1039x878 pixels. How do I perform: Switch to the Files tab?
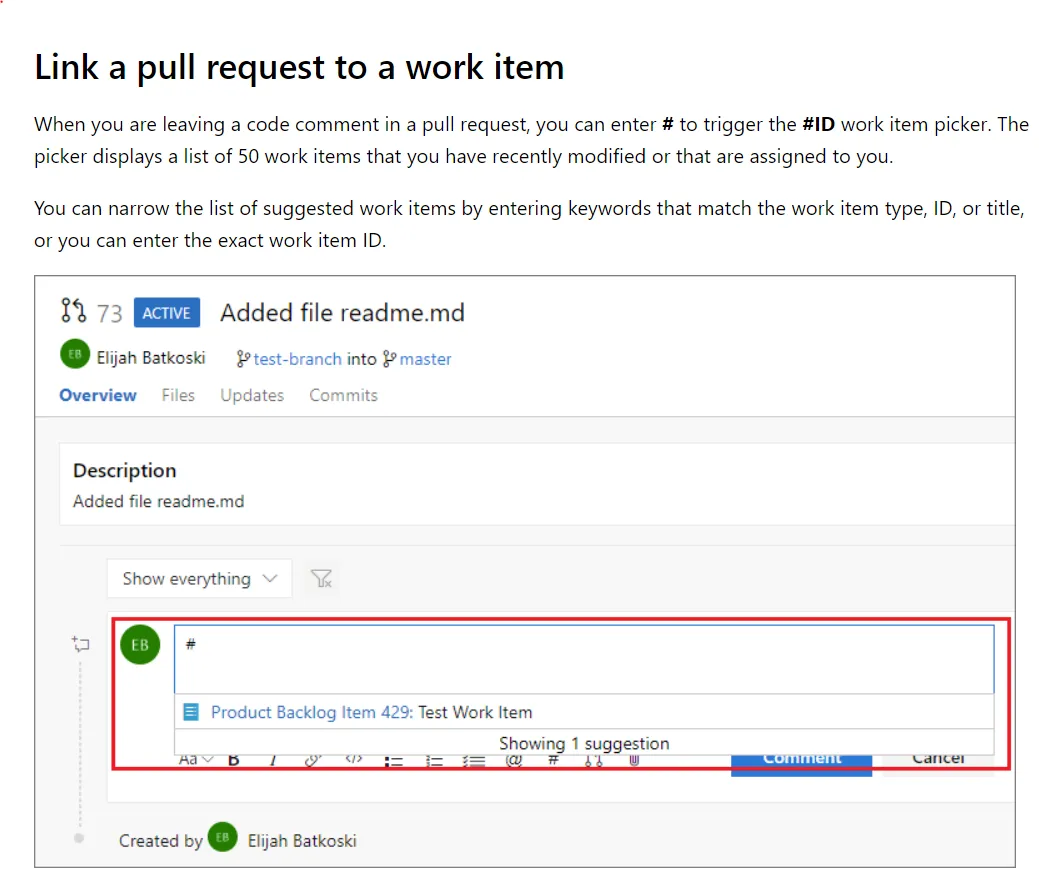pyautogui.click(x=178, y=395)
